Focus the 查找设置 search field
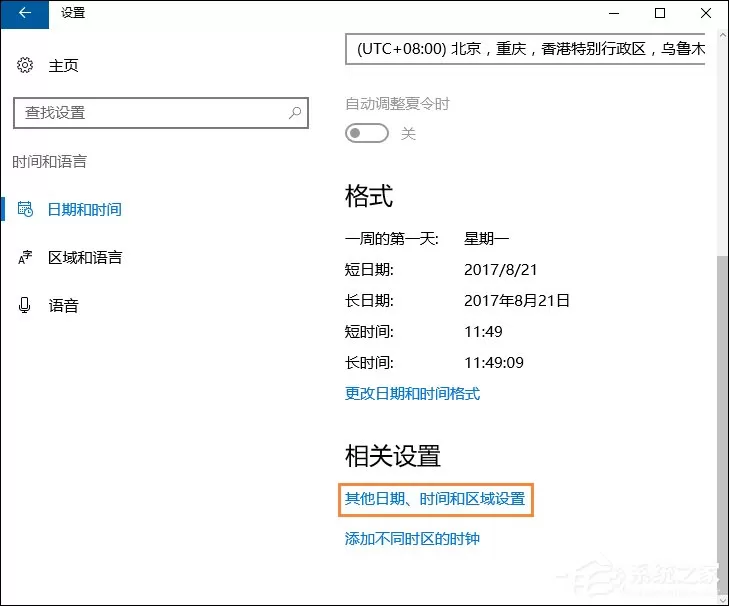 pyautogui.click(x=161, y=113)
